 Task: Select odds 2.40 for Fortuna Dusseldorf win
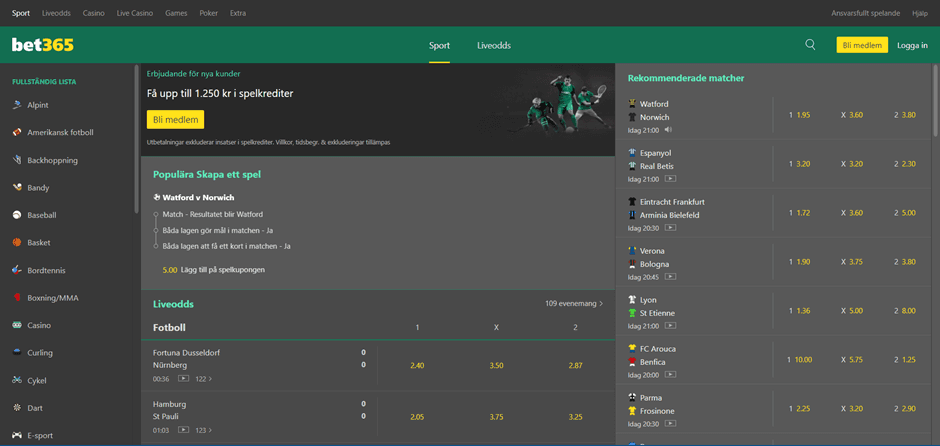pos(417,366)
